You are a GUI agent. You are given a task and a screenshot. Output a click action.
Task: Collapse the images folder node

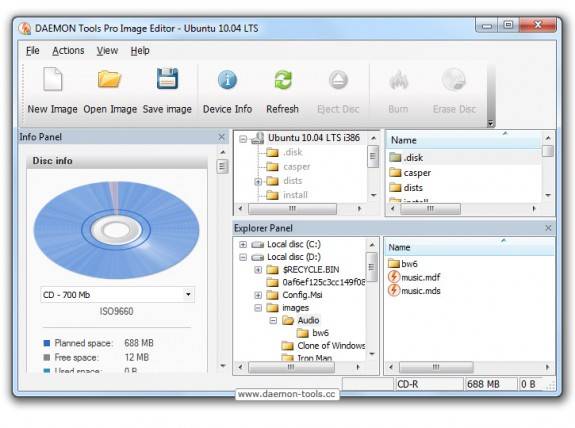258,308
